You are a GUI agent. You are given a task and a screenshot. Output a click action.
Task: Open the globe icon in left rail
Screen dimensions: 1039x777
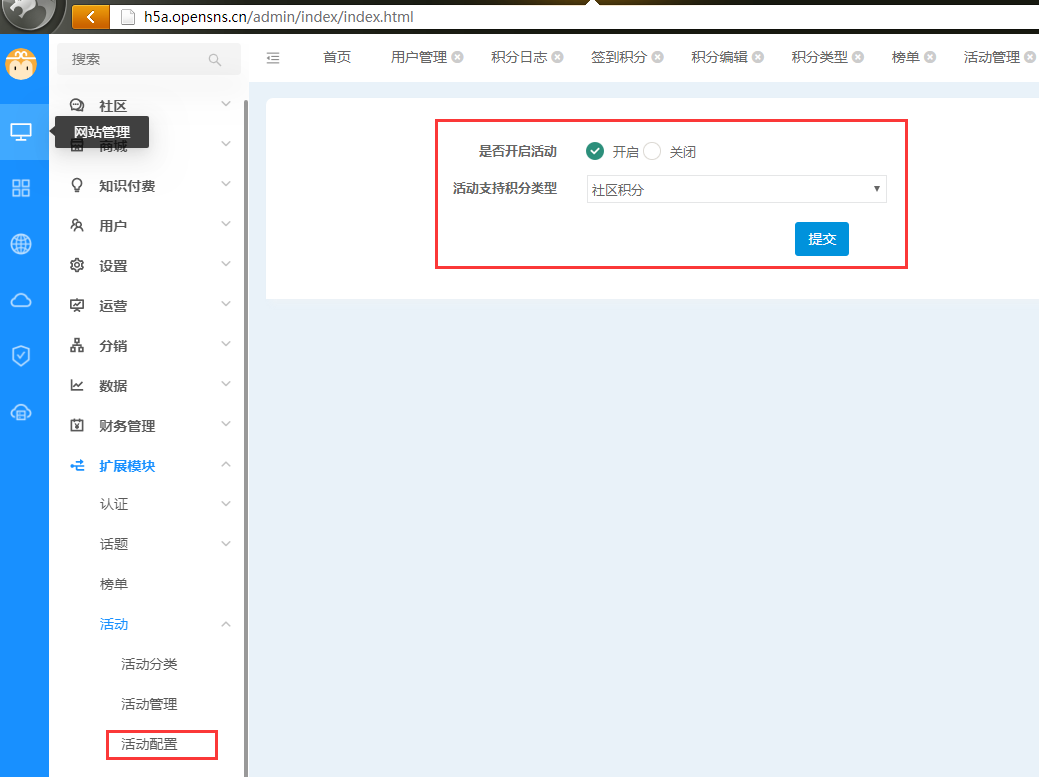point(21,244)
